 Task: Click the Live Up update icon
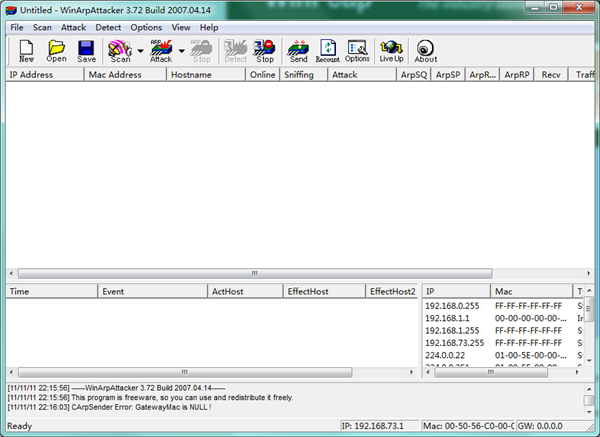click(x=391, y=51)
